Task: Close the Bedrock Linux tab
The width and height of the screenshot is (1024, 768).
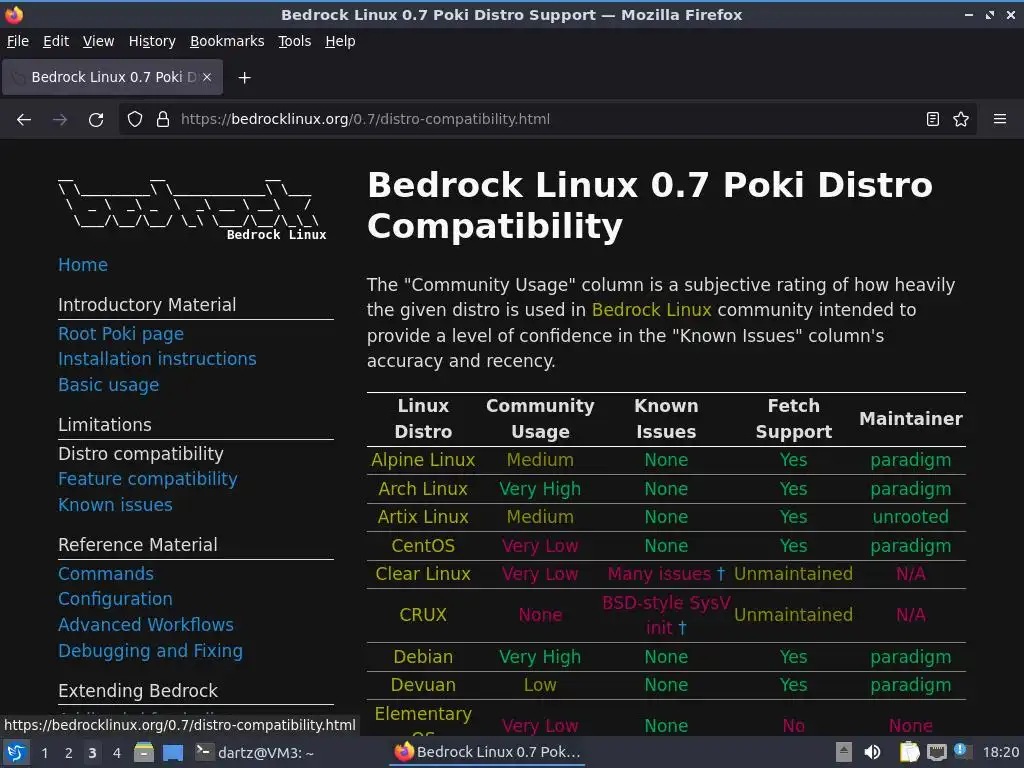Action: tap(207, 77)
